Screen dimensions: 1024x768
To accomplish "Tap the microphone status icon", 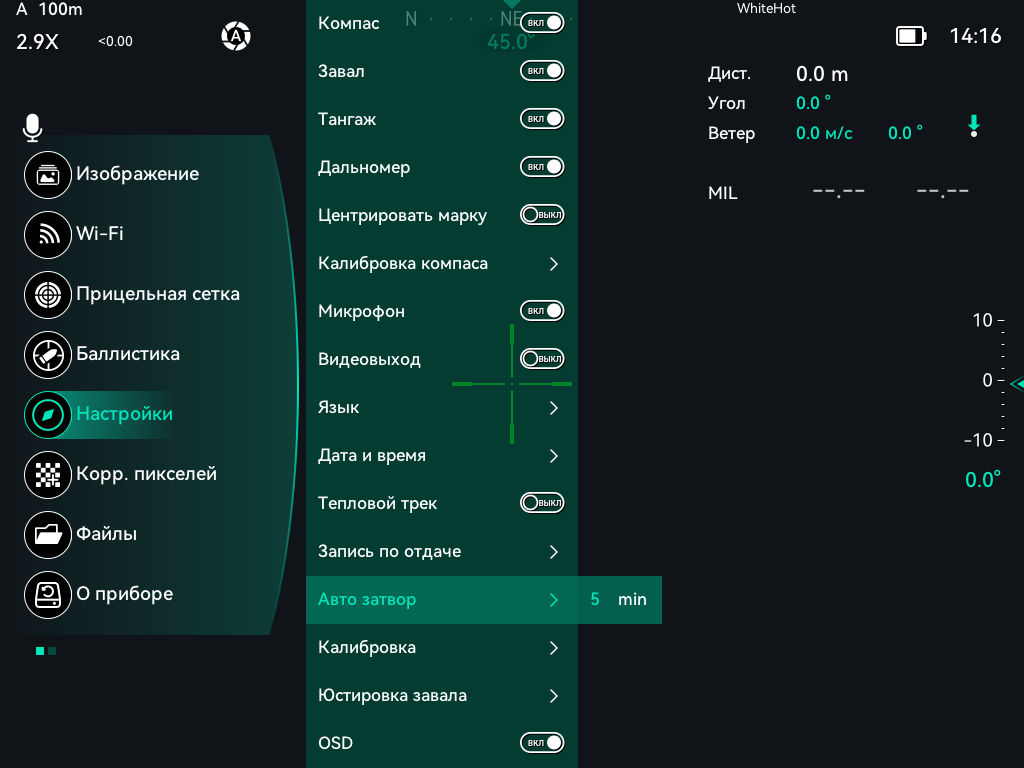I will (32, 127).
